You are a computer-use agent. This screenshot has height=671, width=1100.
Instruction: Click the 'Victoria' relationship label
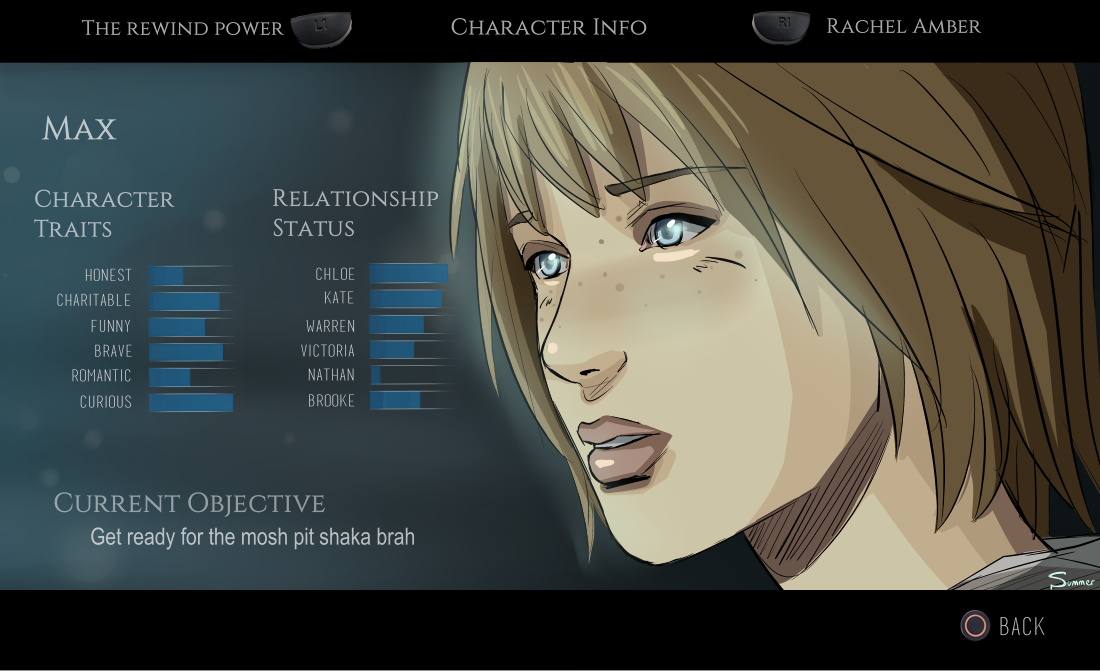328,350
